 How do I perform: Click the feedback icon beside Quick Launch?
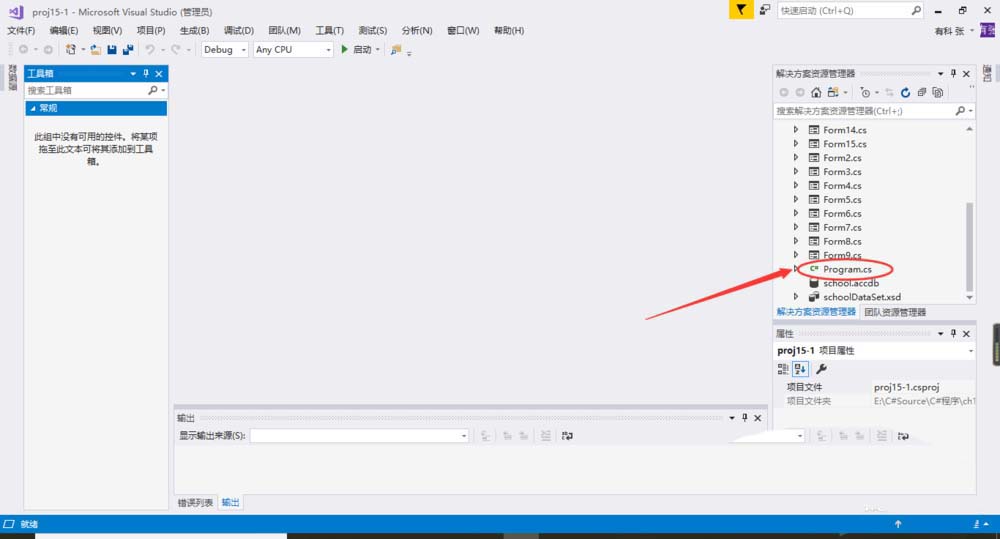point(765,10)
